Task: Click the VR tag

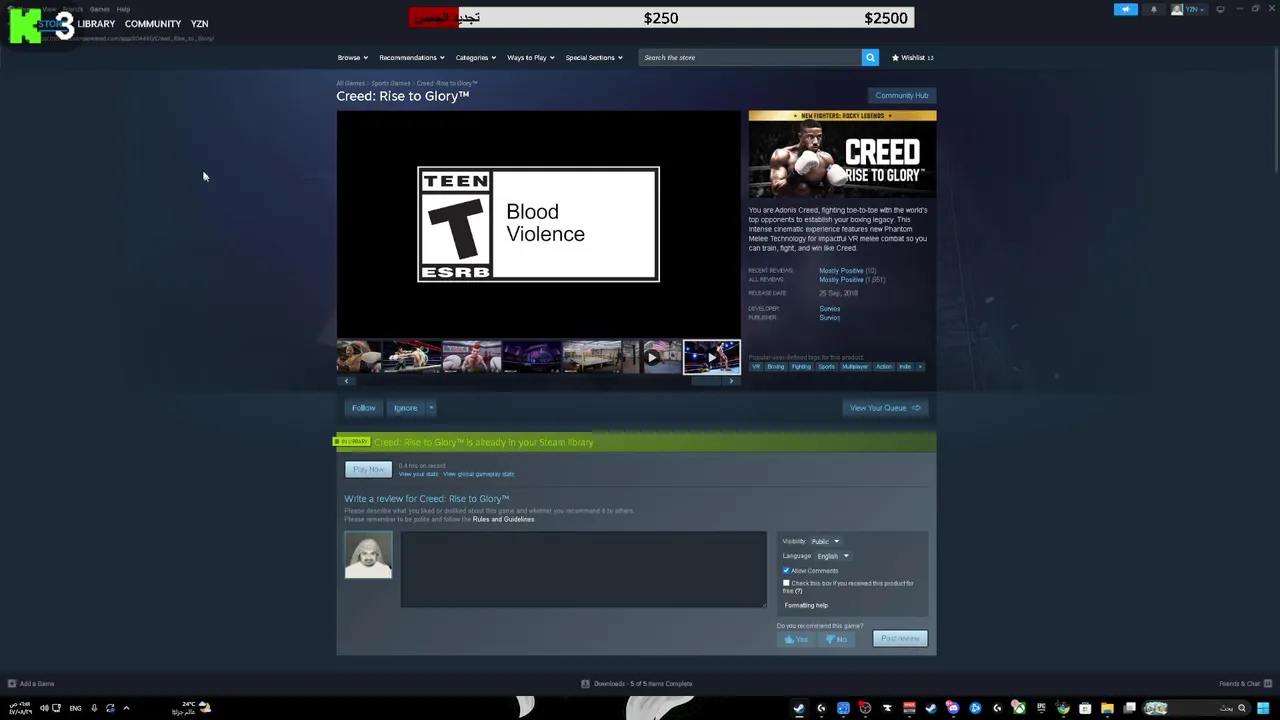Action: (756, 366)
